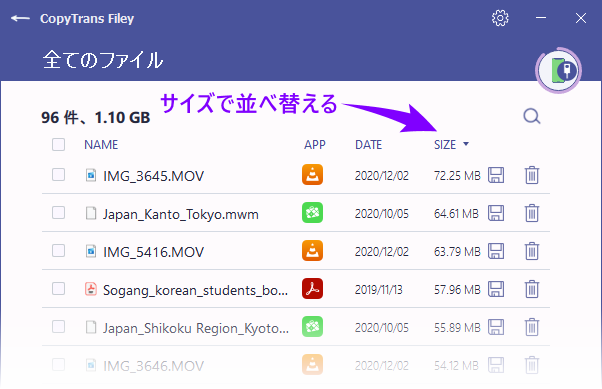This screenshot has width=602, height=389.
Task: Toggle the SIZE sort arrow
Action: pyautogui.click(x=466, y=144)
